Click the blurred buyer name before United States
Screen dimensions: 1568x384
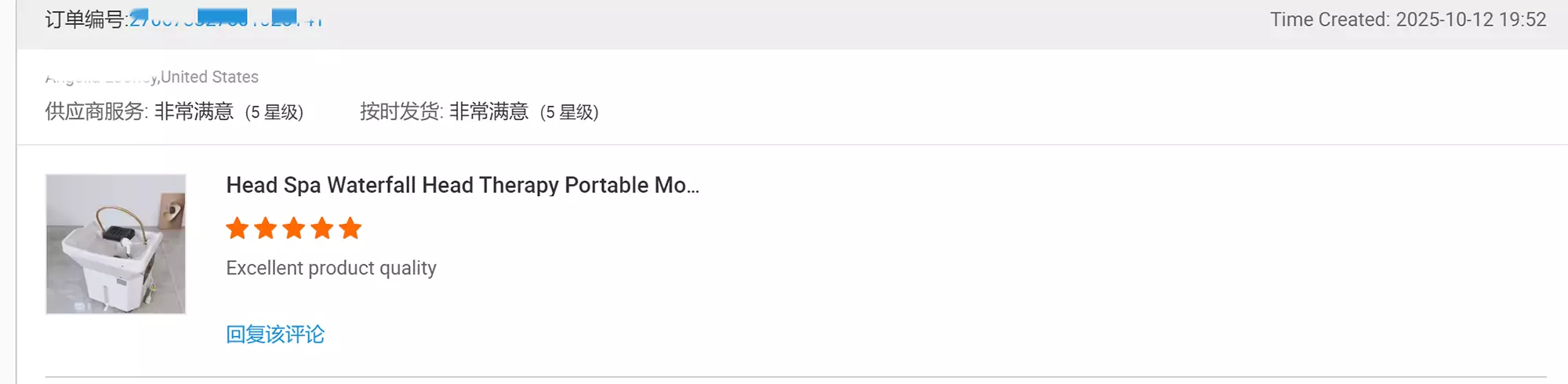[100, 78]
